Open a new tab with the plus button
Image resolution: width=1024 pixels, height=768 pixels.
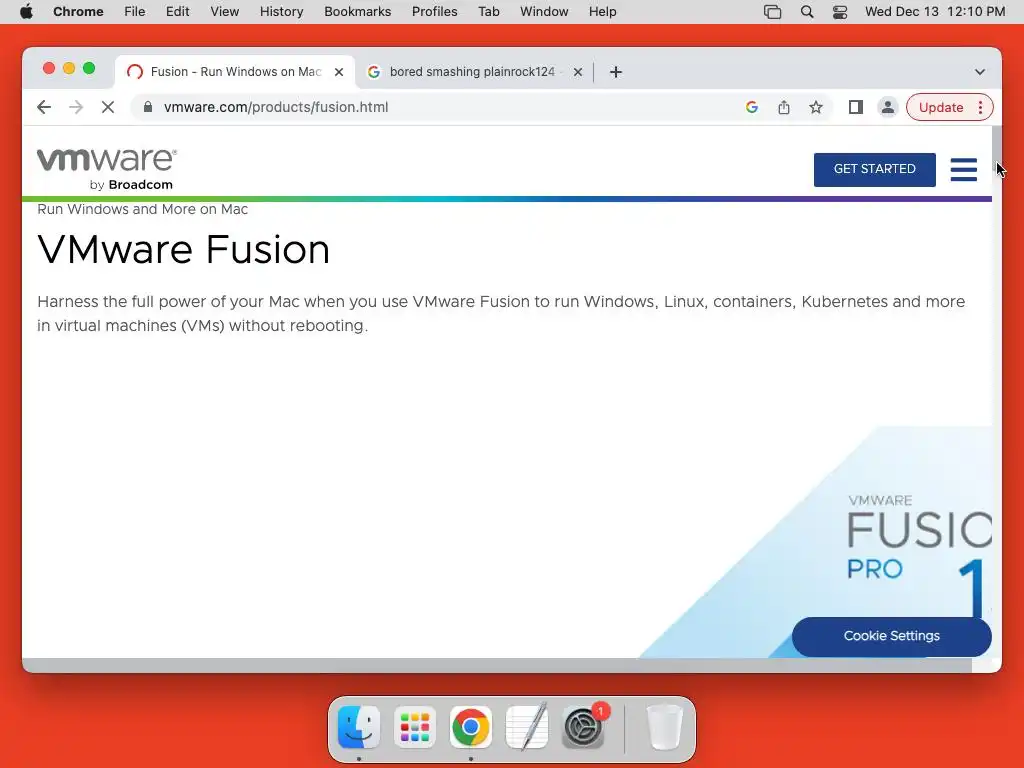click(x=616, y=72)
